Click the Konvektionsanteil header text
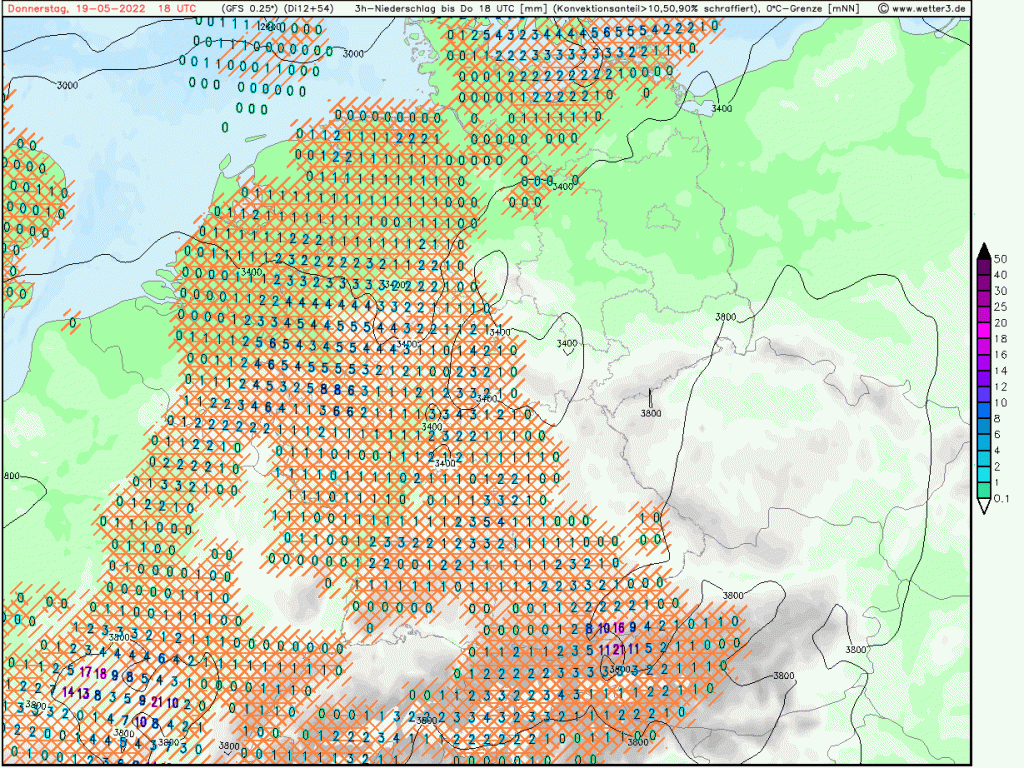 click(612, 8)
